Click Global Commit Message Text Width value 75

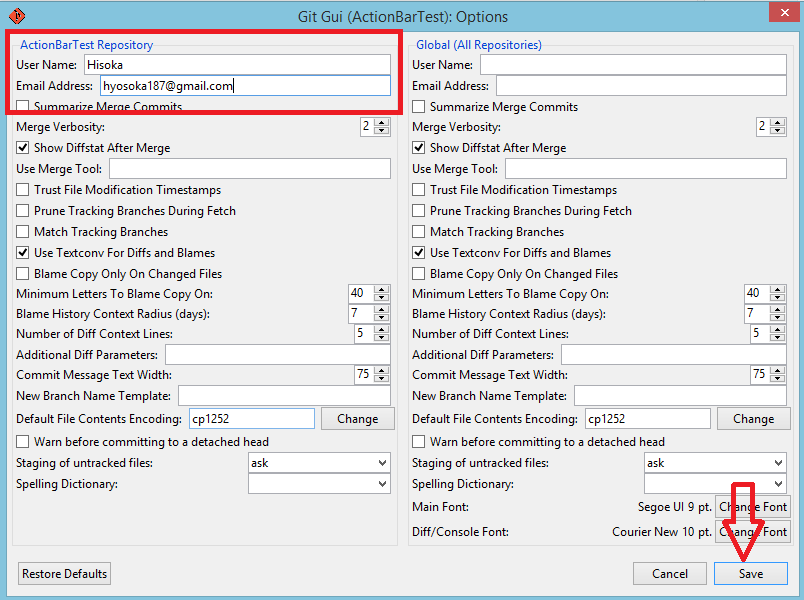[x=759, y=374]
